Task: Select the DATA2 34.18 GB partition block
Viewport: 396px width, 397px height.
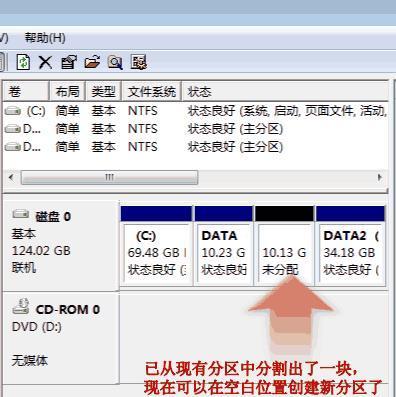Action: [x=351, y=246]
